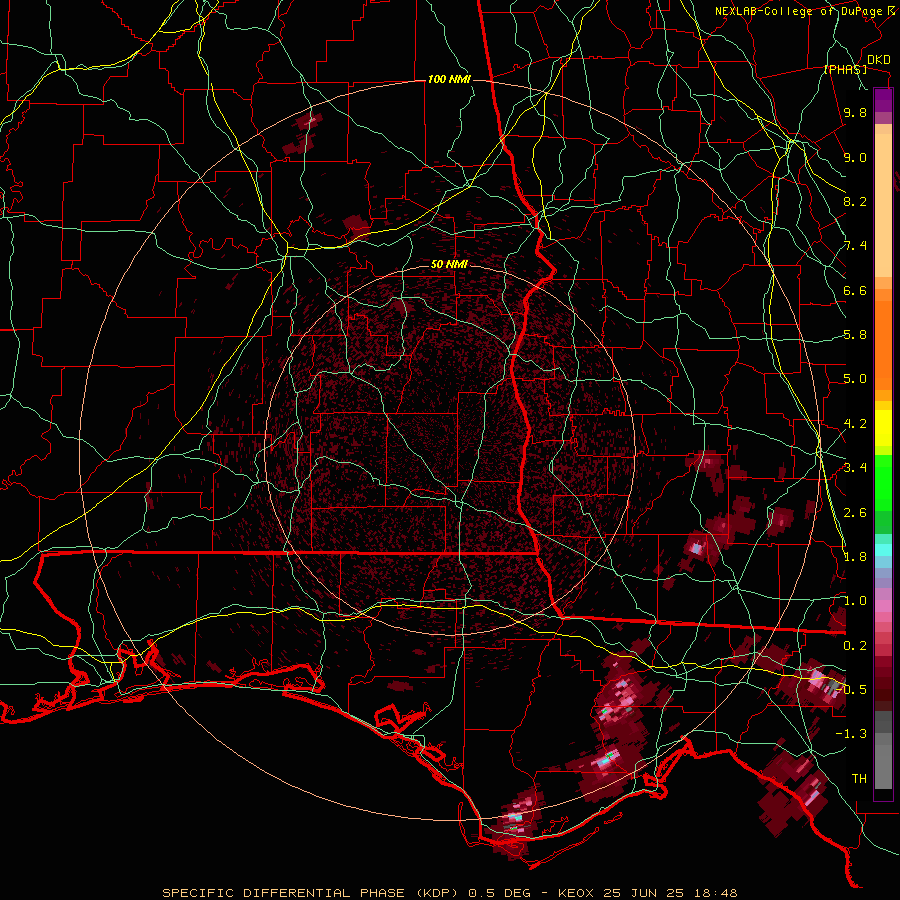Image resolution: width=900 pixels, height=900 pixels.
Task: Select the 9.8 scale value
Action: coord(855,112)
